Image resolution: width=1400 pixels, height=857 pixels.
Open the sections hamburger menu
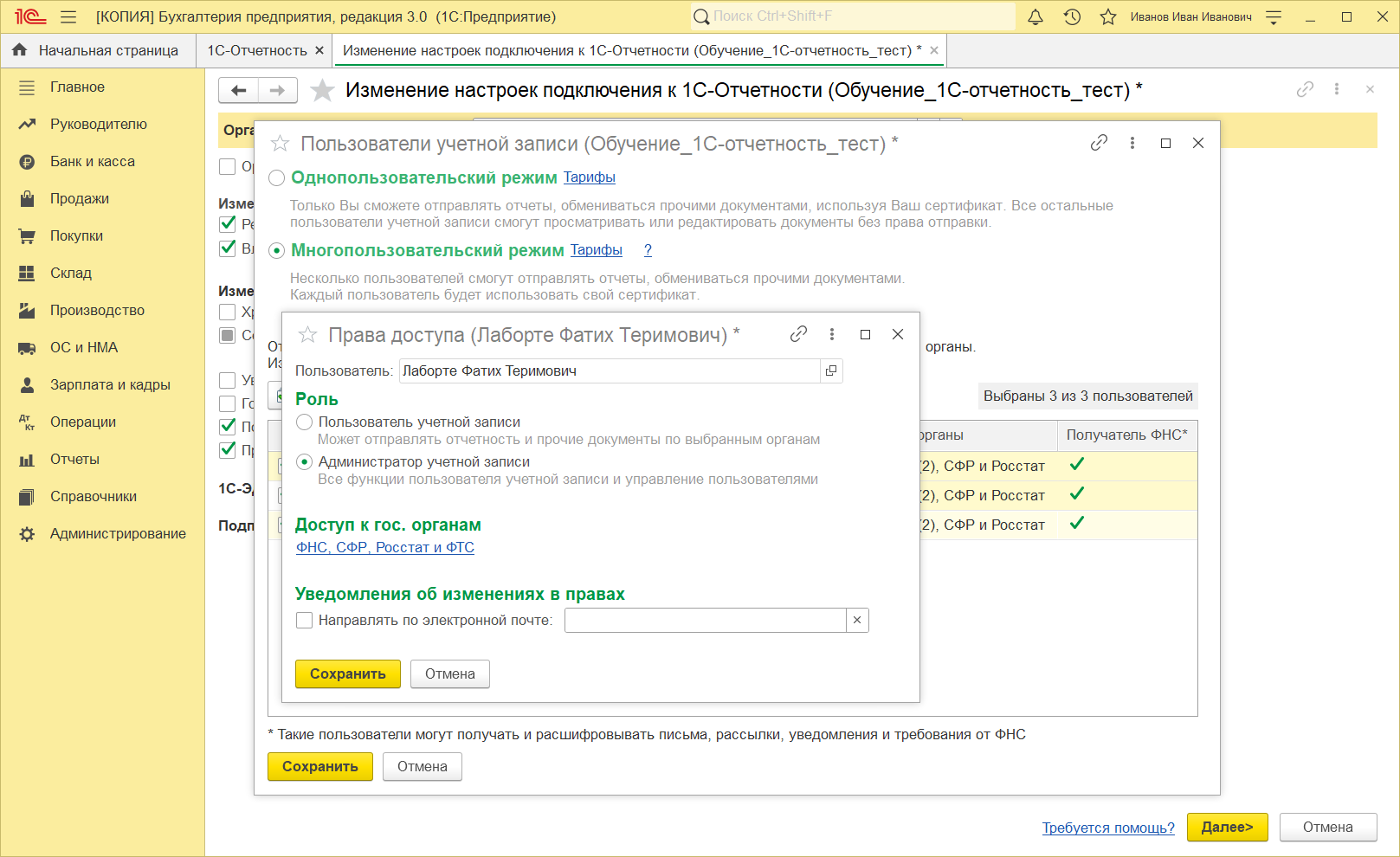[68, 16]
